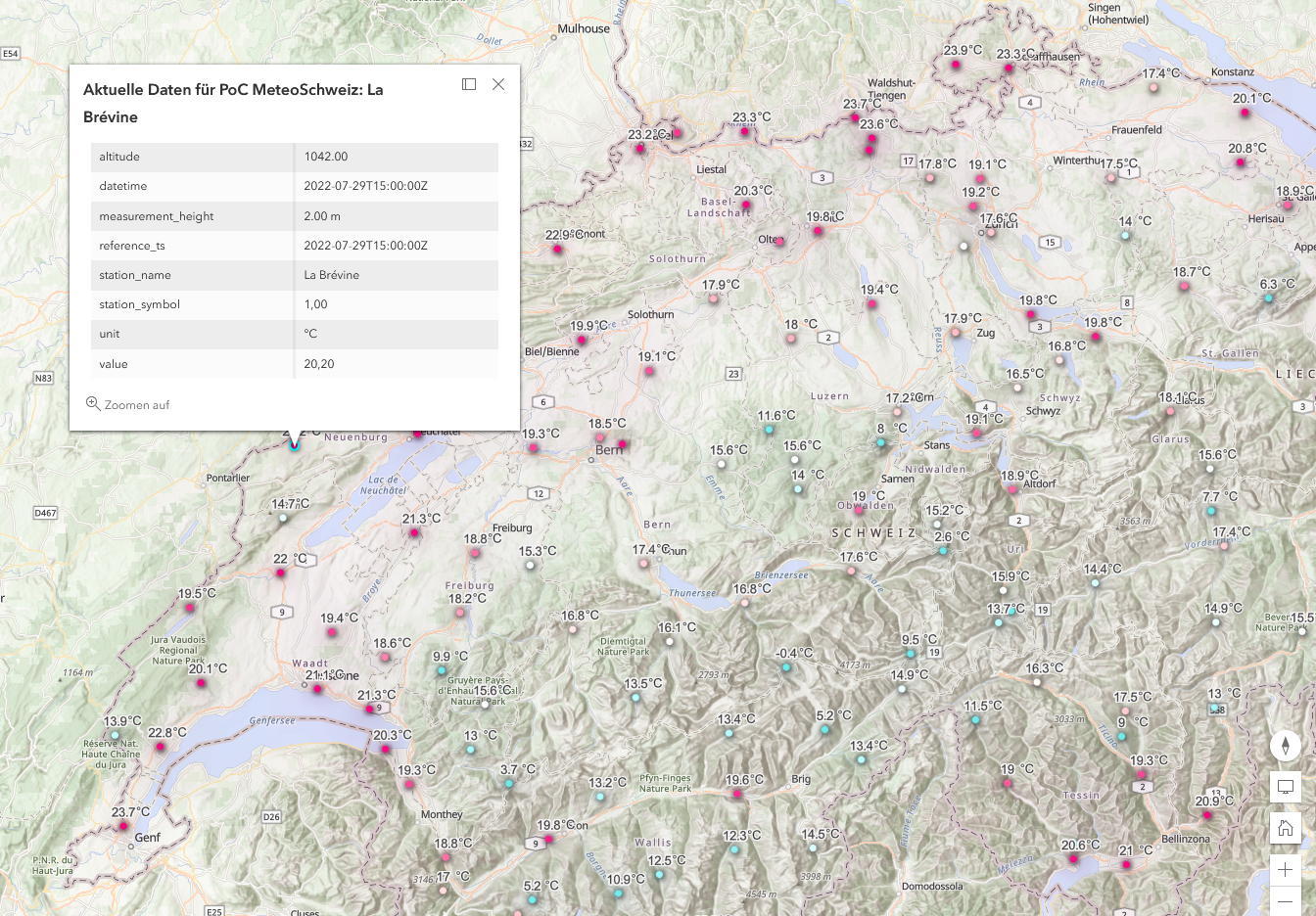Select the 7.7°C station marker
1316x916 pixels.
tap(1211, 511)
